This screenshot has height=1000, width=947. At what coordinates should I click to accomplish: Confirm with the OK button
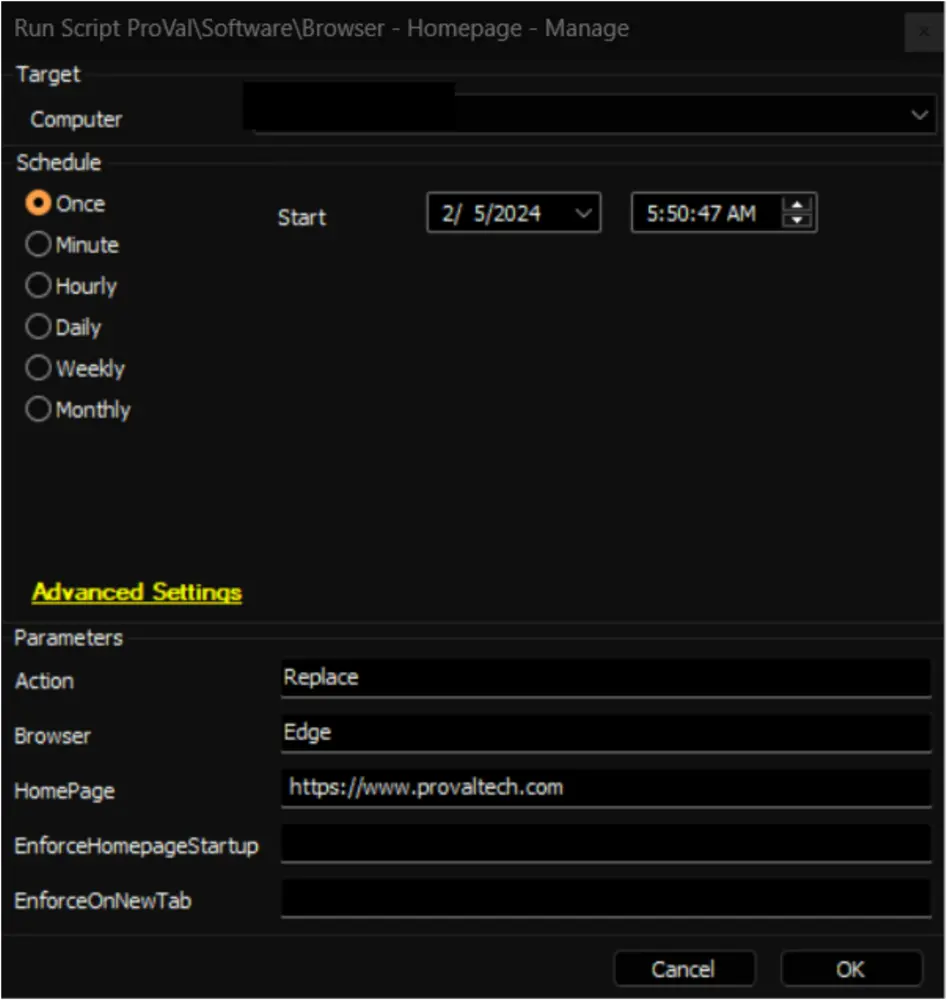coord(851,969)
